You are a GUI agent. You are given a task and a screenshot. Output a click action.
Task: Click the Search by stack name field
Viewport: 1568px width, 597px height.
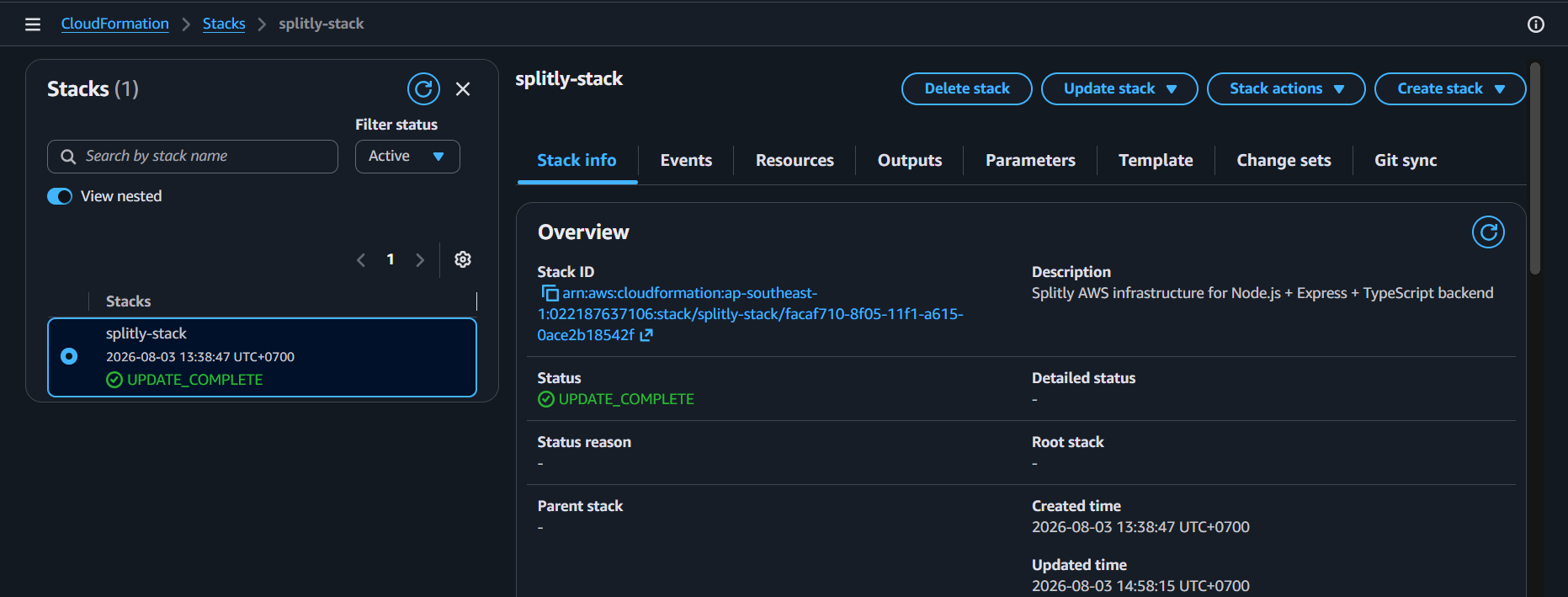(x=193, y=157)
